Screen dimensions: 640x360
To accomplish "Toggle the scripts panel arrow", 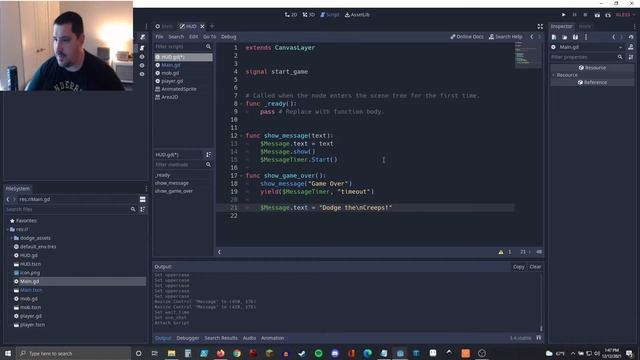I will pyautogui.click(x=219, y=252).
